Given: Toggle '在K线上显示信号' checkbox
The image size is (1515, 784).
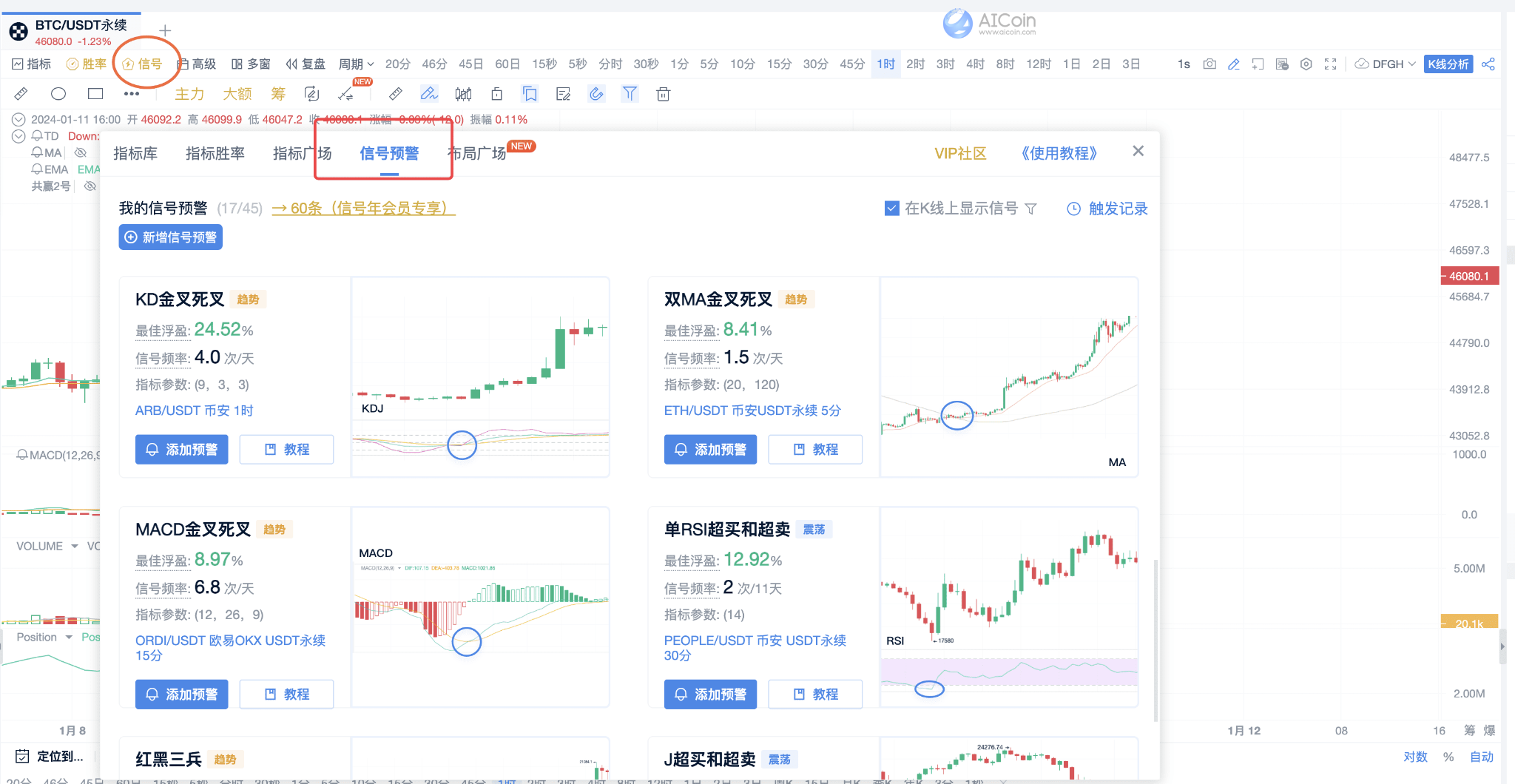Looking at the screenshot, I should point(891,208).
